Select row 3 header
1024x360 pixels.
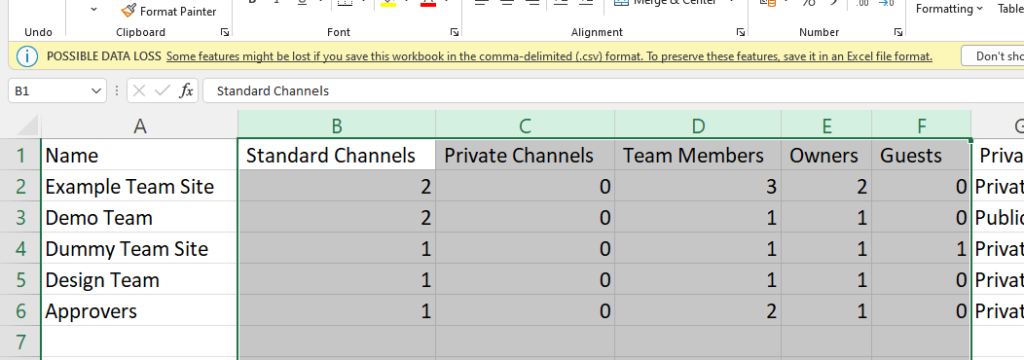point(20,218)
